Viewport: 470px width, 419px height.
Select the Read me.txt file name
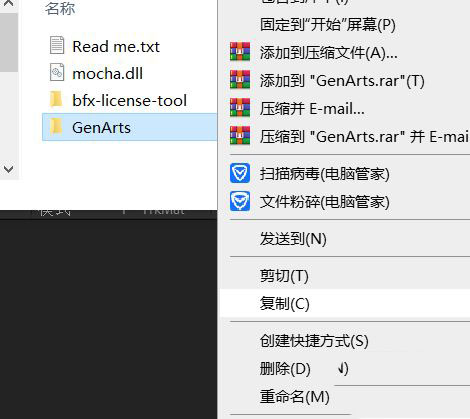click(116, 46)
